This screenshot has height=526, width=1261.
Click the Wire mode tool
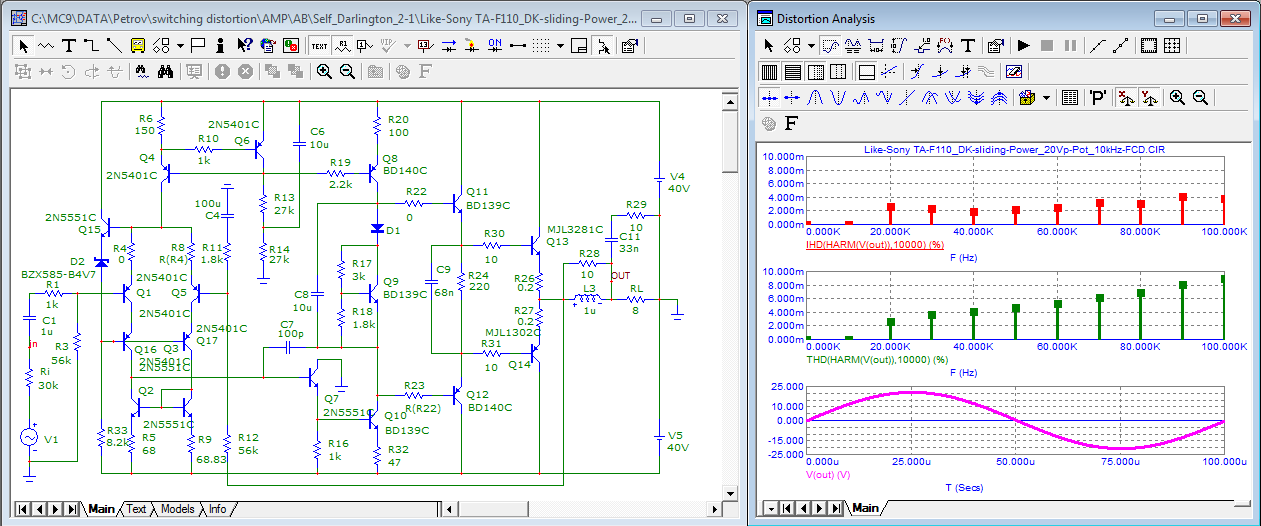[91, 45]
